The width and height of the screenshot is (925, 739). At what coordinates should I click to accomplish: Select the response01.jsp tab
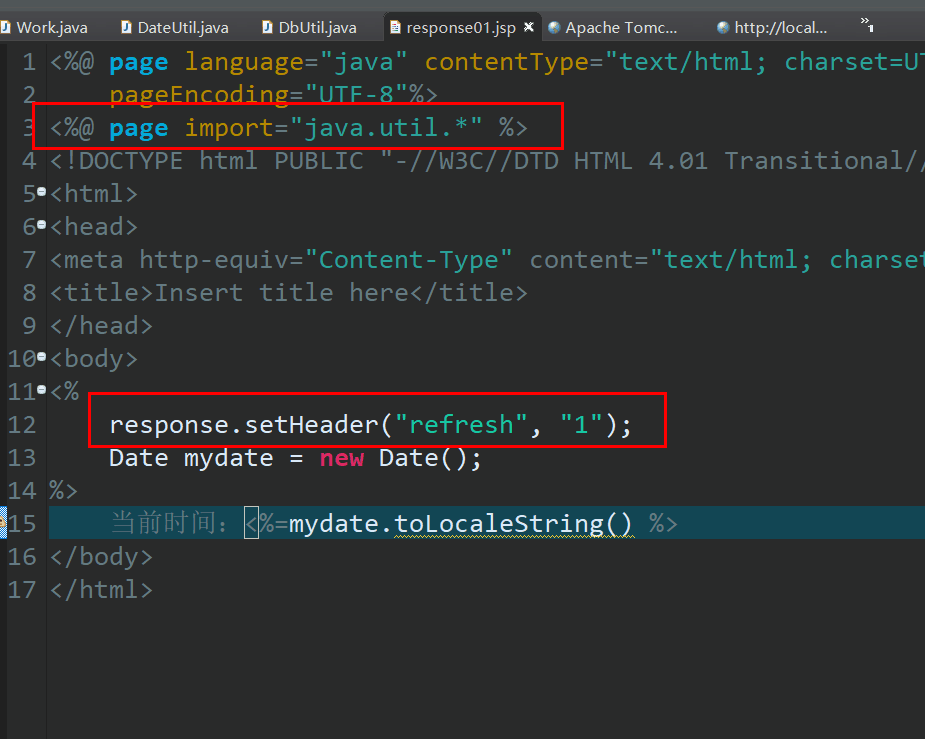pyautogui.click(x=460, y=28)
